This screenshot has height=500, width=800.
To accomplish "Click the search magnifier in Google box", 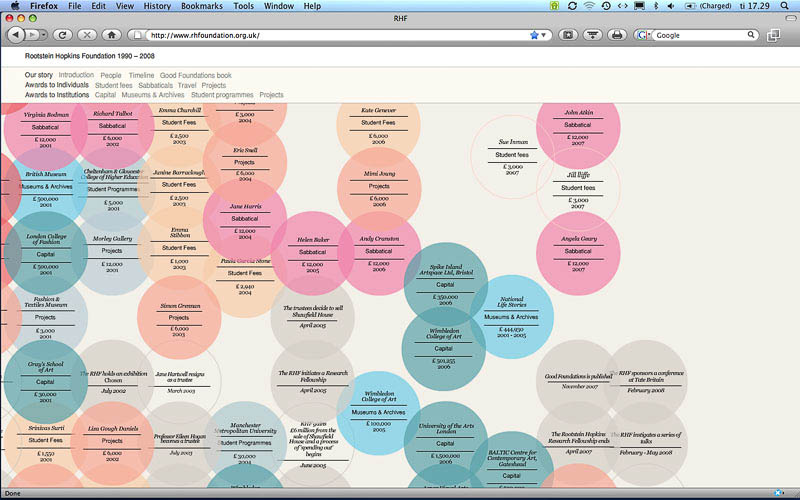I will click(x=751, y=35).
